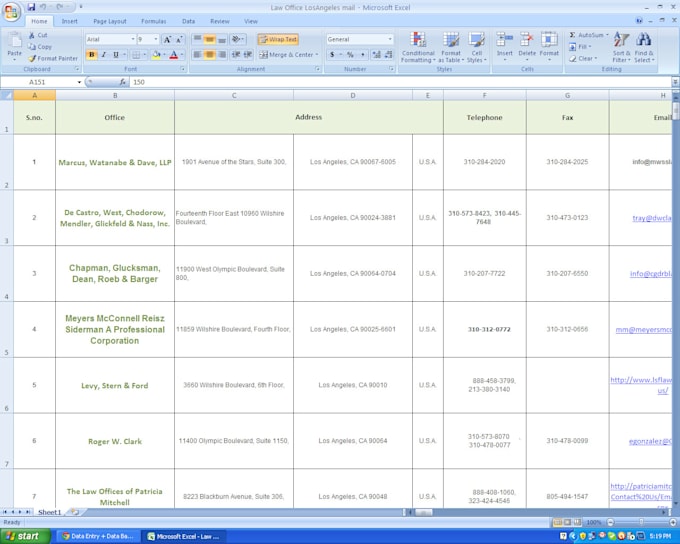
Task: Switch to the Review tab
Action: click(x=220, y=21)
